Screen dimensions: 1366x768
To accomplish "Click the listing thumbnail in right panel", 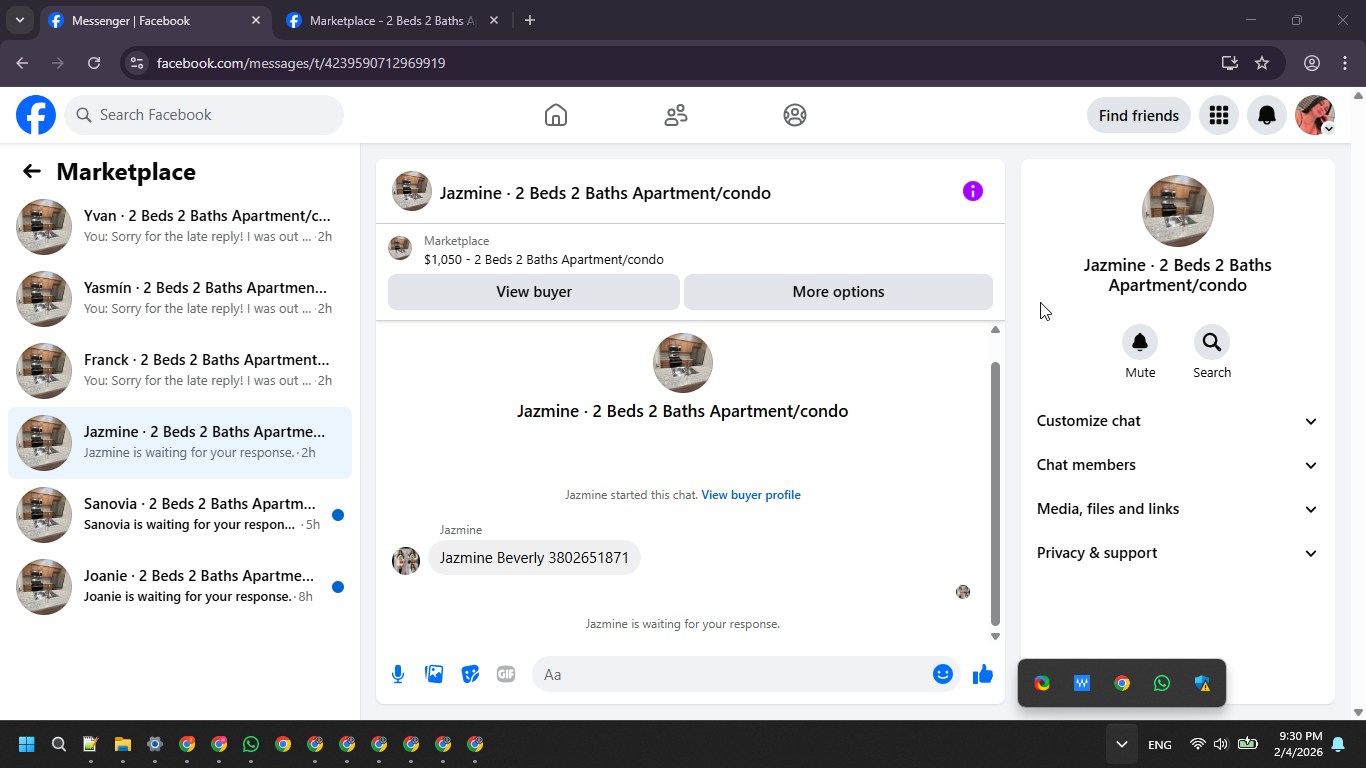I will (x=1178, y=211).
